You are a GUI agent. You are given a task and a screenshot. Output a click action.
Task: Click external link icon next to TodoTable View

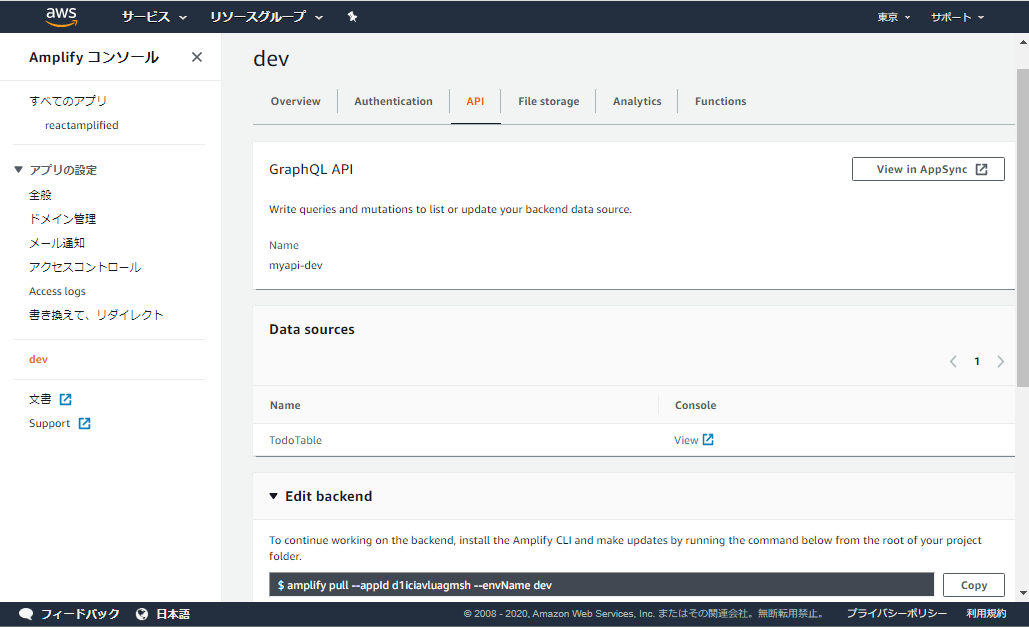point(708,440)
